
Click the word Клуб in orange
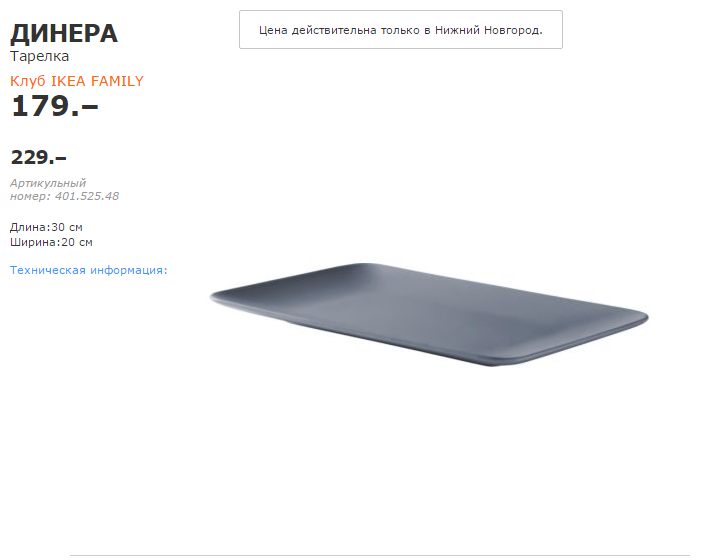pyautogui.click(x=28, y=81)
